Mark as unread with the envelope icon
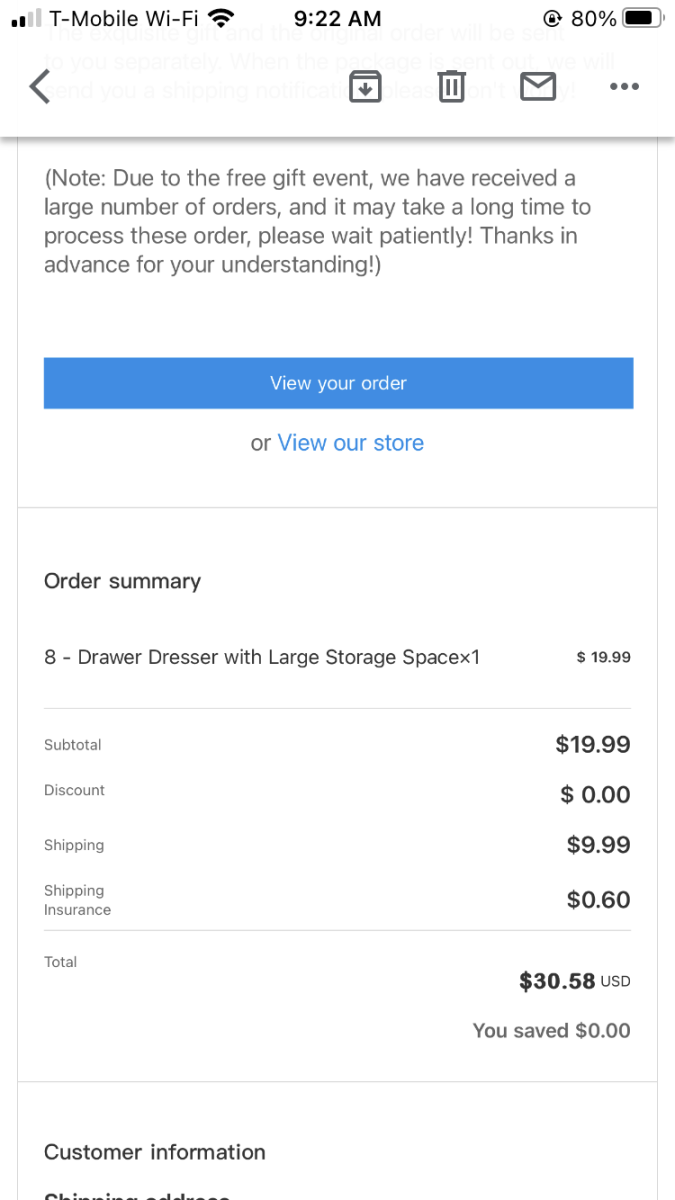The image size is (675, 1200). pos(538,87)
